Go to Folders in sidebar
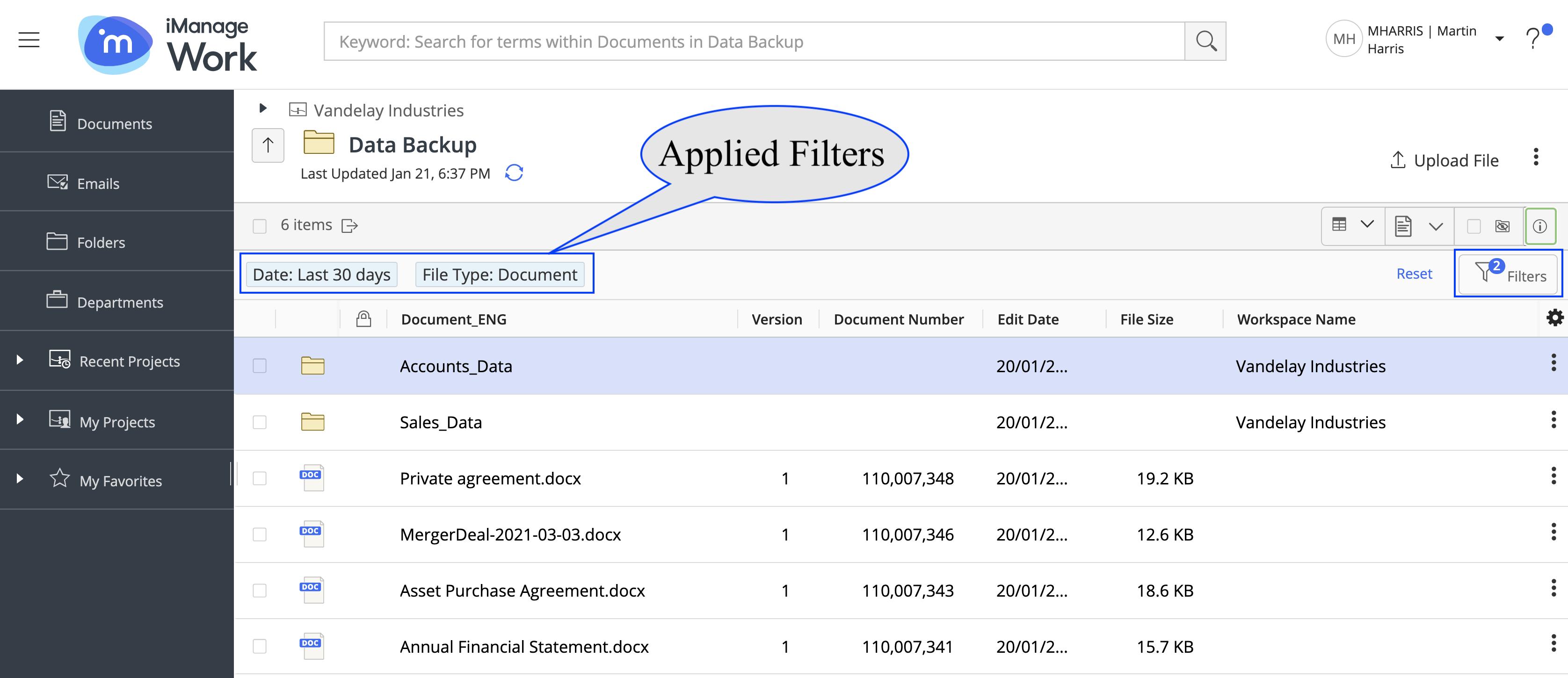1568x678 pixels. [101, 242]
